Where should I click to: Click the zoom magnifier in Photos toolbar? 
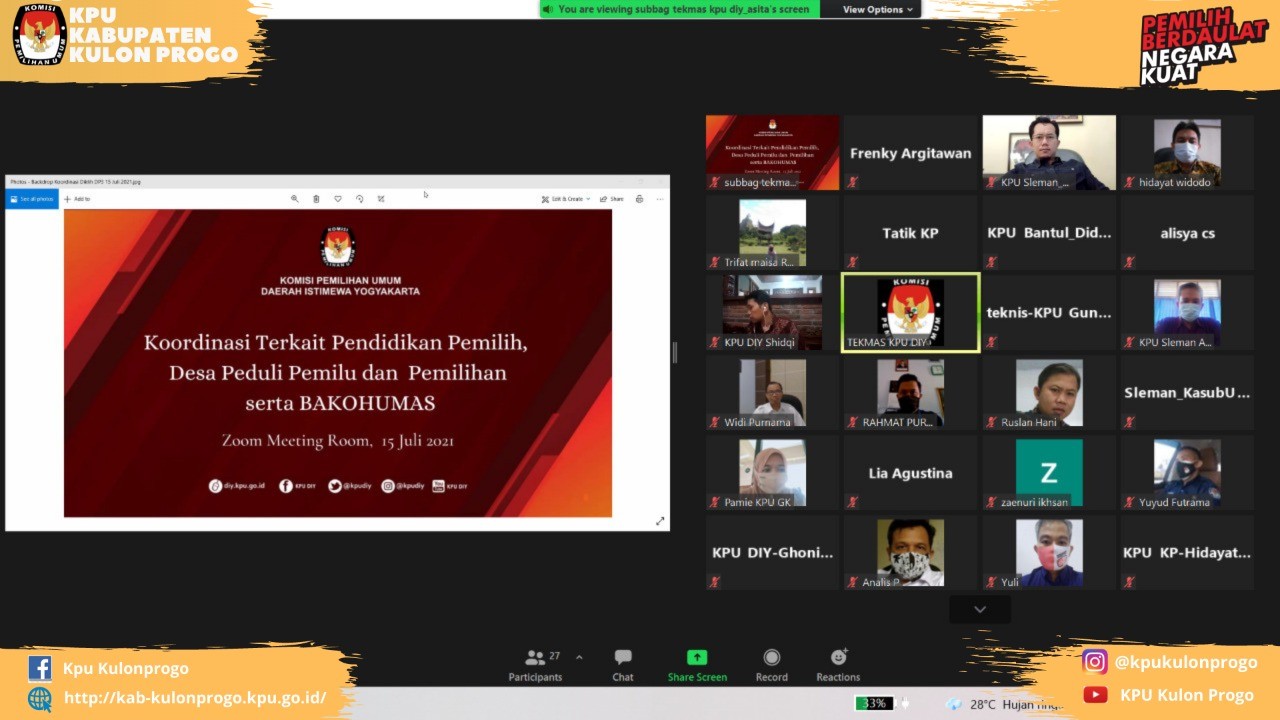click(x=295, y=199)
